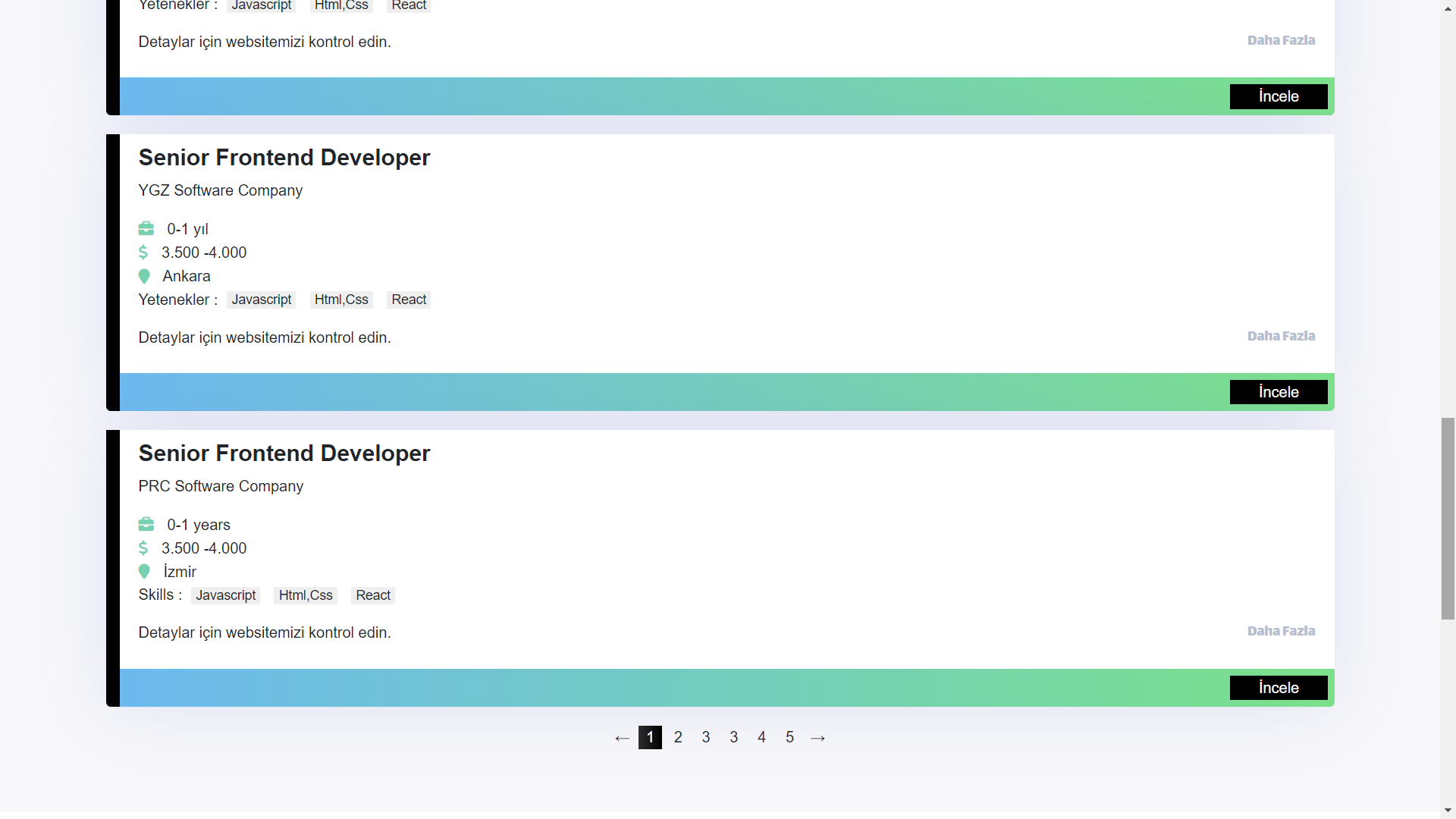
Task: Go to next page with right arrow
Action: [x=817, y=738]
